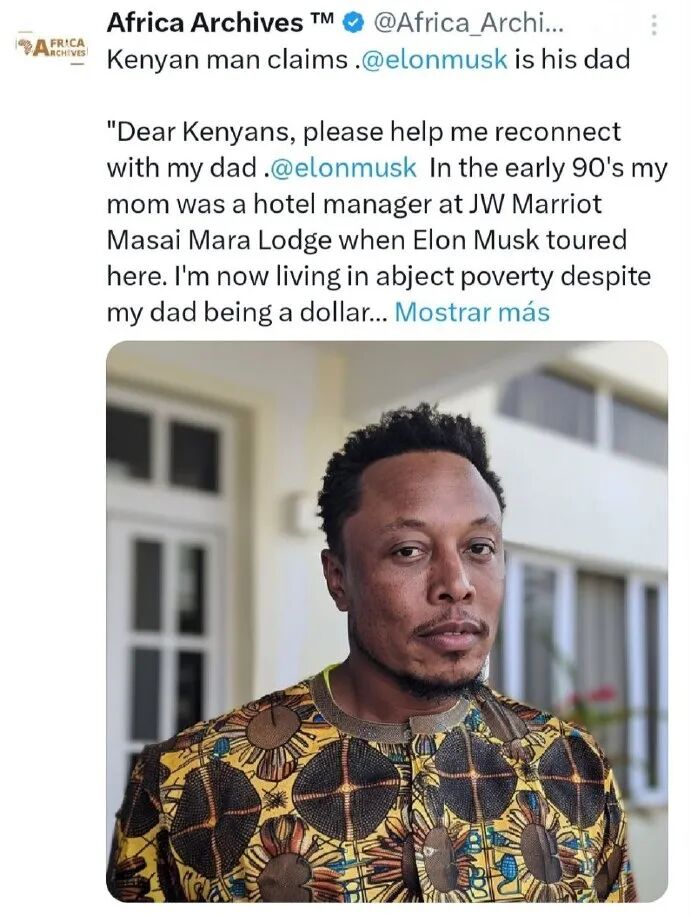Screen dimensions: 690x915
Task: Expand the tweet with Mostrar más
Action: pos(472,312)
